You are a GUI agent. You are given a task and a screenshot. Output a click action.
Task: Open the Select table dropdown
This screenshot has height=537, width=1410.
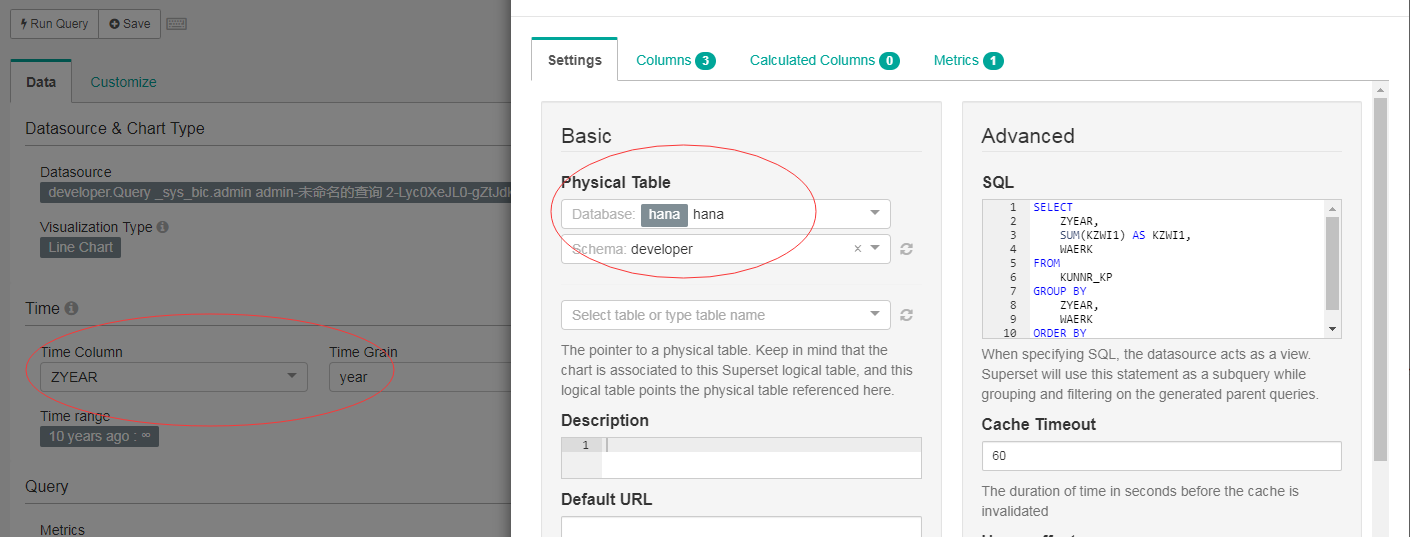point(726,315)
